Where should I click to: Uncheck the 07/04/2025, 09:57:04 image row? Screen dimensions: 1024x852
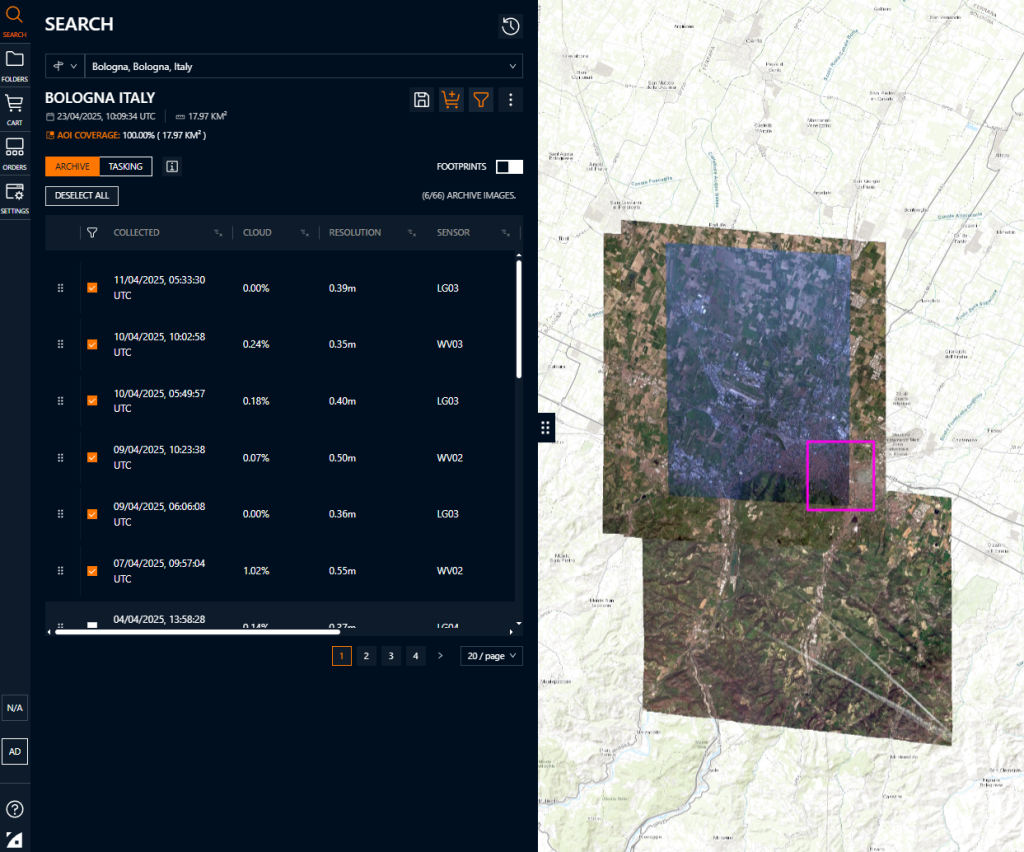coord(92,571)
